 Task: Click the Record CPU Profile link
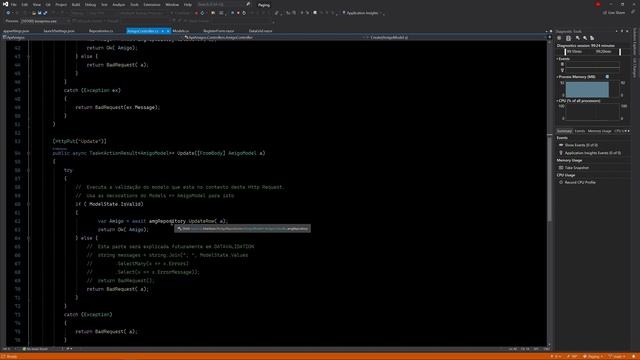(580, 182)
